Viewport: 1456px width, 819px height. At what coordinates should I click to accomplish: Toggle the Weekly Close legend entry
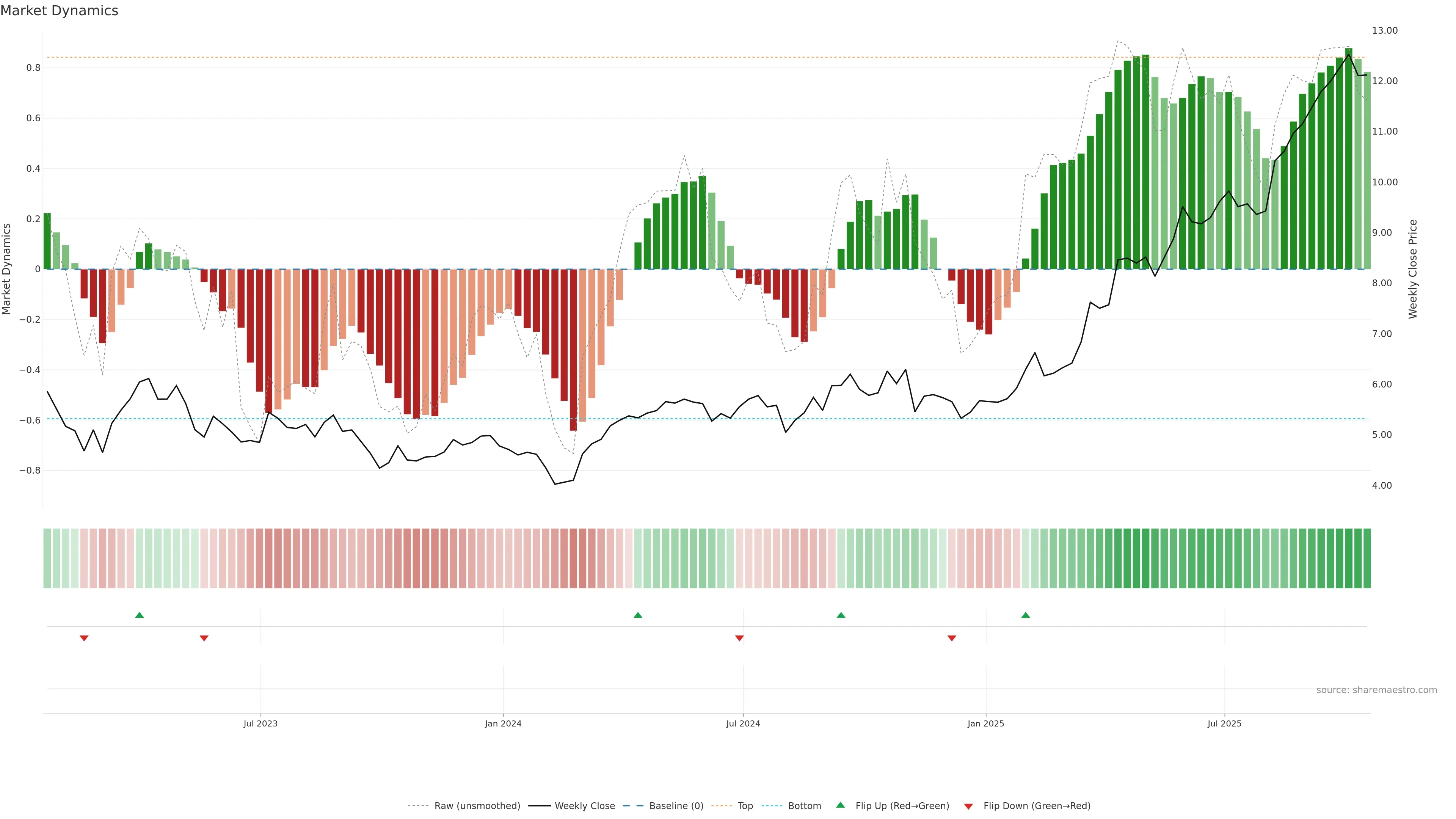point(584,806)
